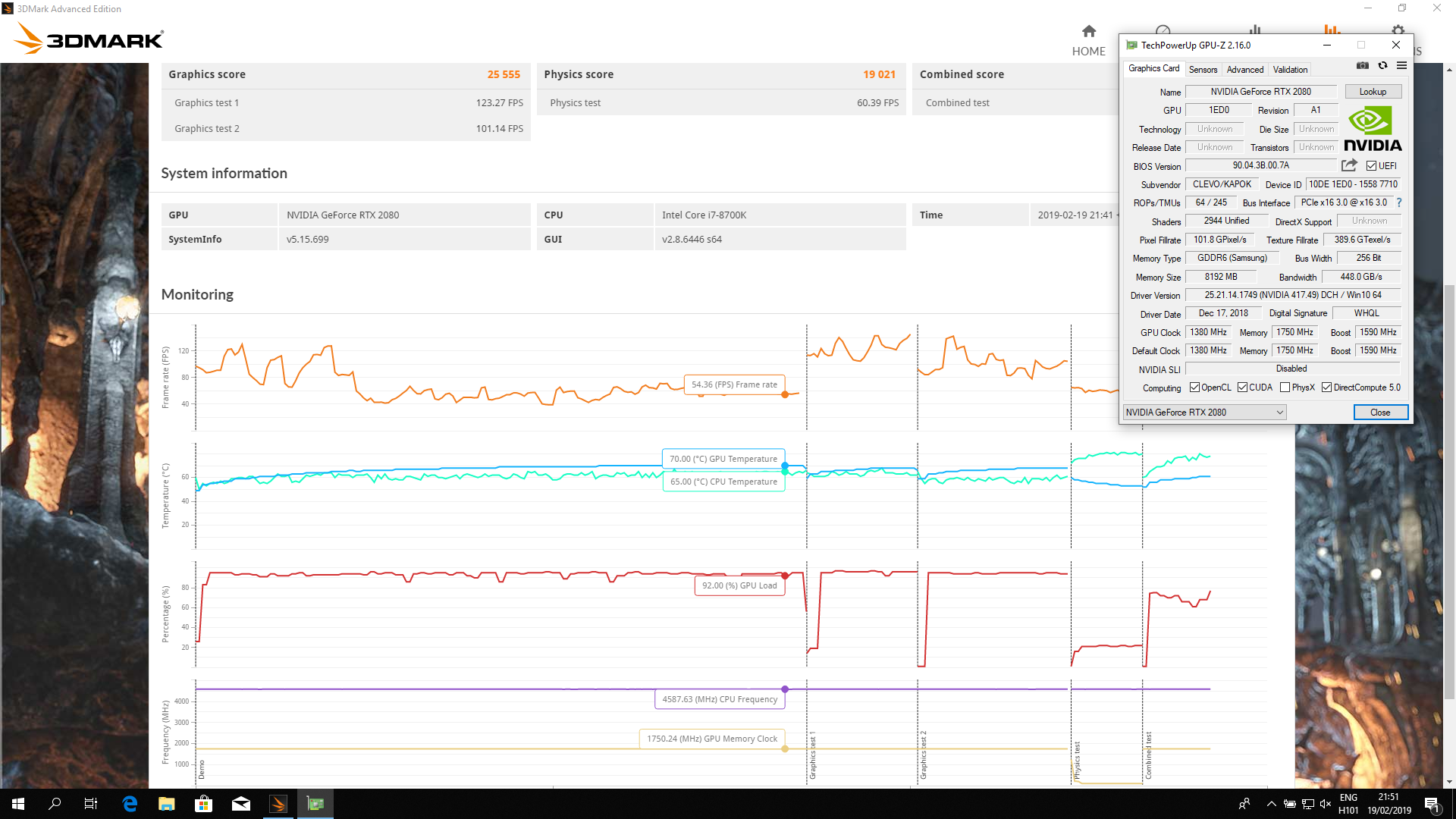Click the ENG H101 language indicator
This screenshot has height=819, width=1456.
coord(1348,804)
